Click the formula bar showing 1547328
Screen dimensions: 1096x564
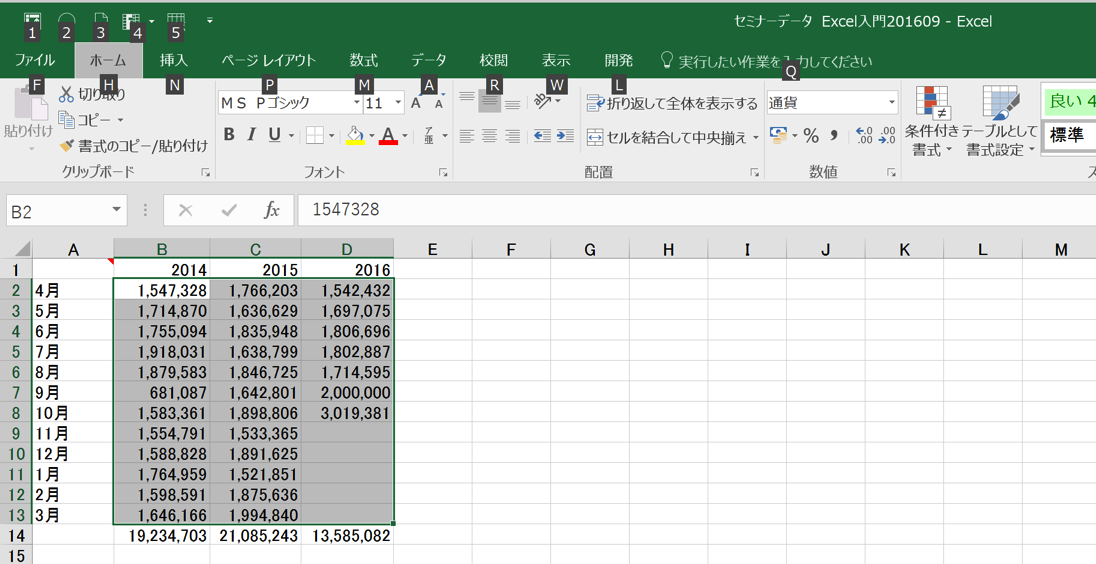point(696,210)
